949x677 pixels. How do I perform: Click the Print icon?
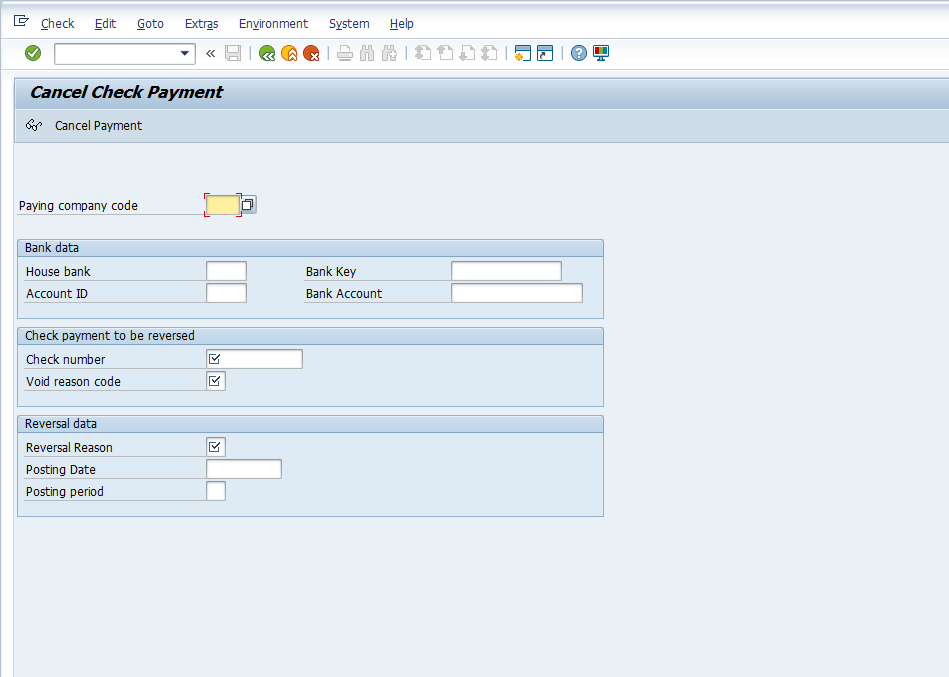tap(345, 53)
